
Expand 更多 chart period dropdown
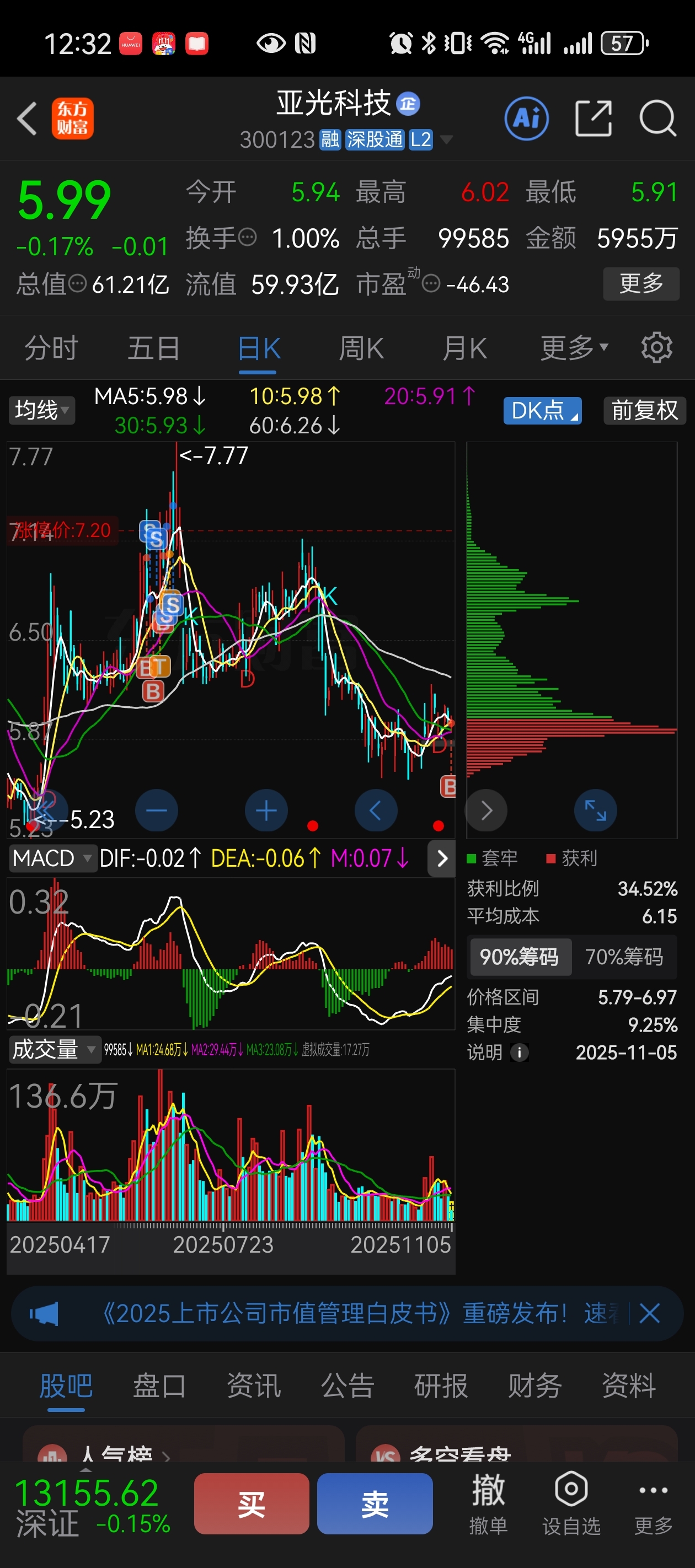(x=574, y=348)
